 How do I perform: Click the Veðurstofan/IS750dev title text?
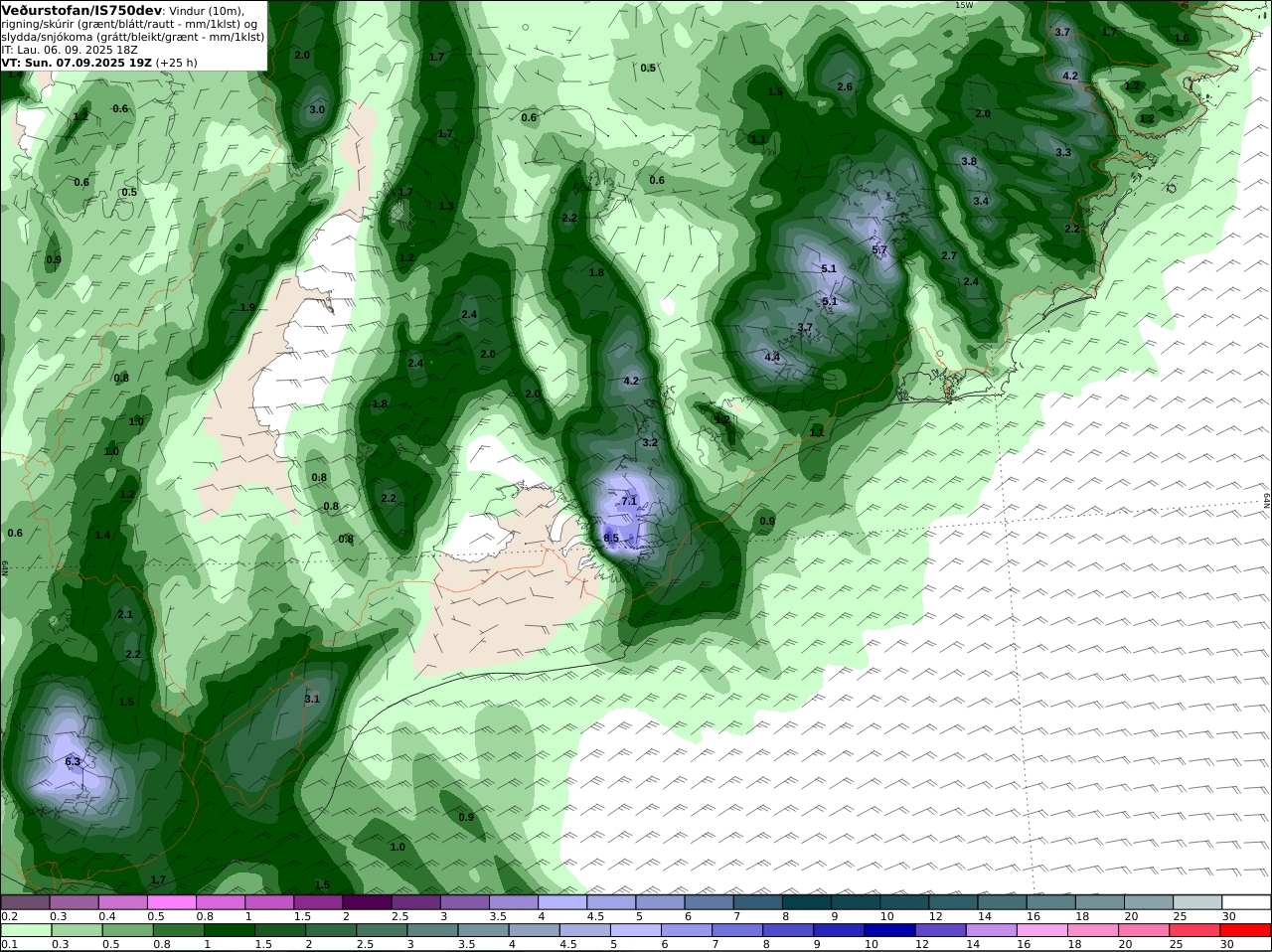click(81, 10)
